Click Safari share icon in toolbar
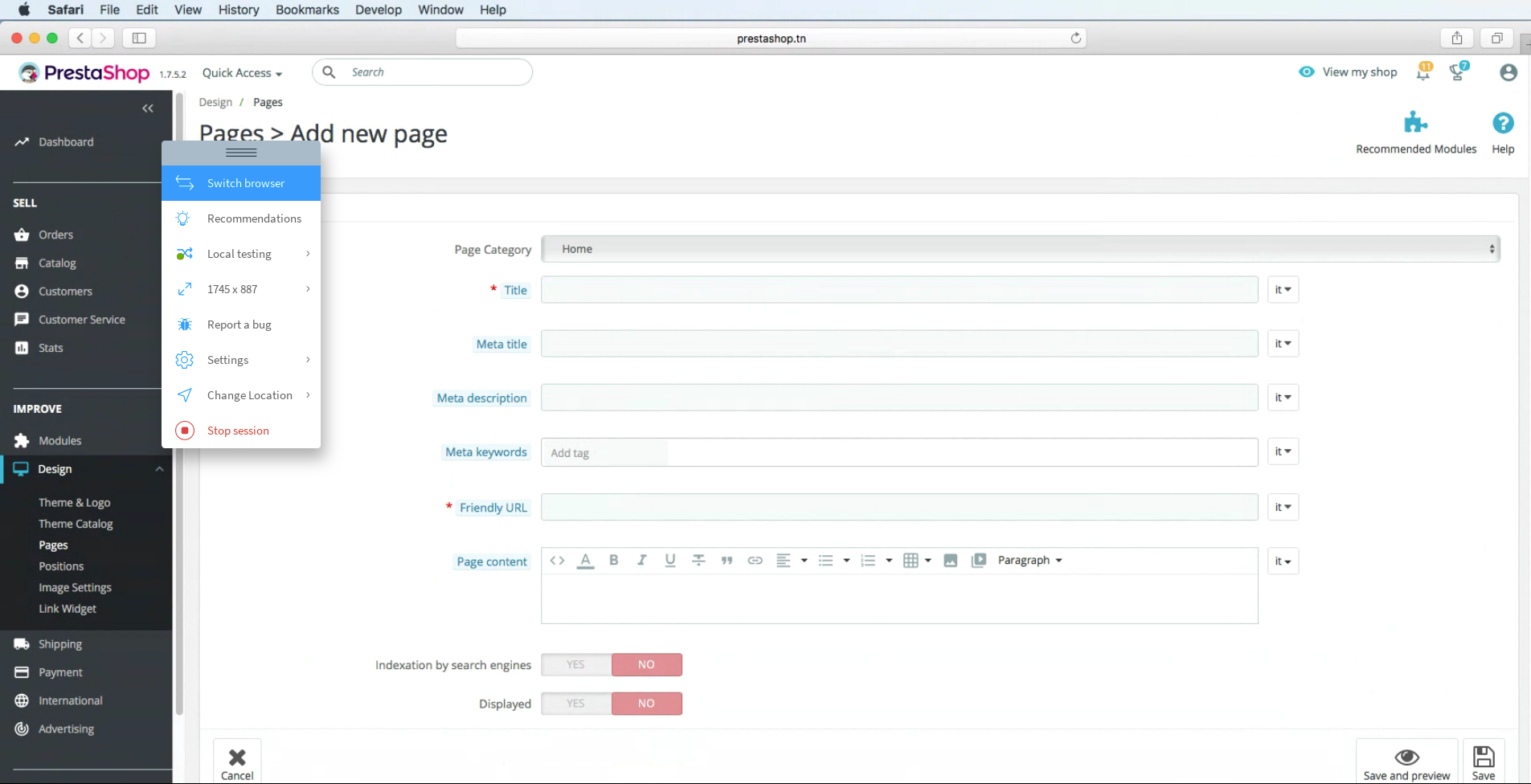This screenshot has height=784, width=1531. [x=1457, y=38]
